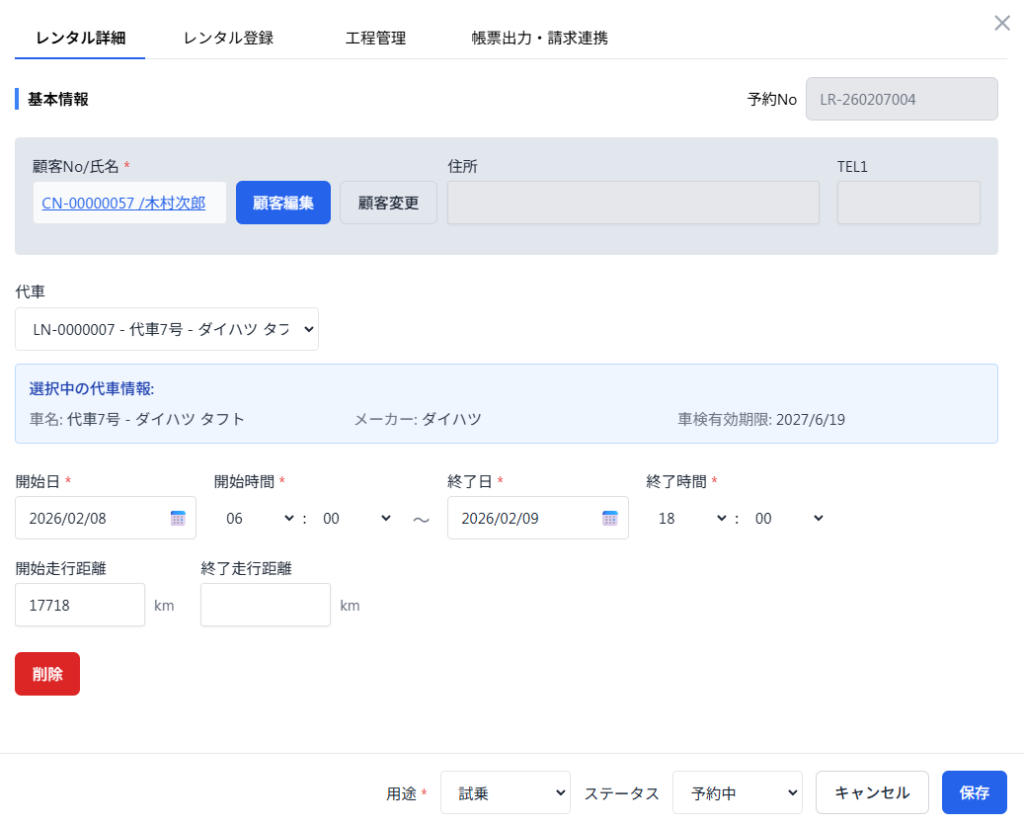Click the 顧客変更 button

(x=388, y=203)
